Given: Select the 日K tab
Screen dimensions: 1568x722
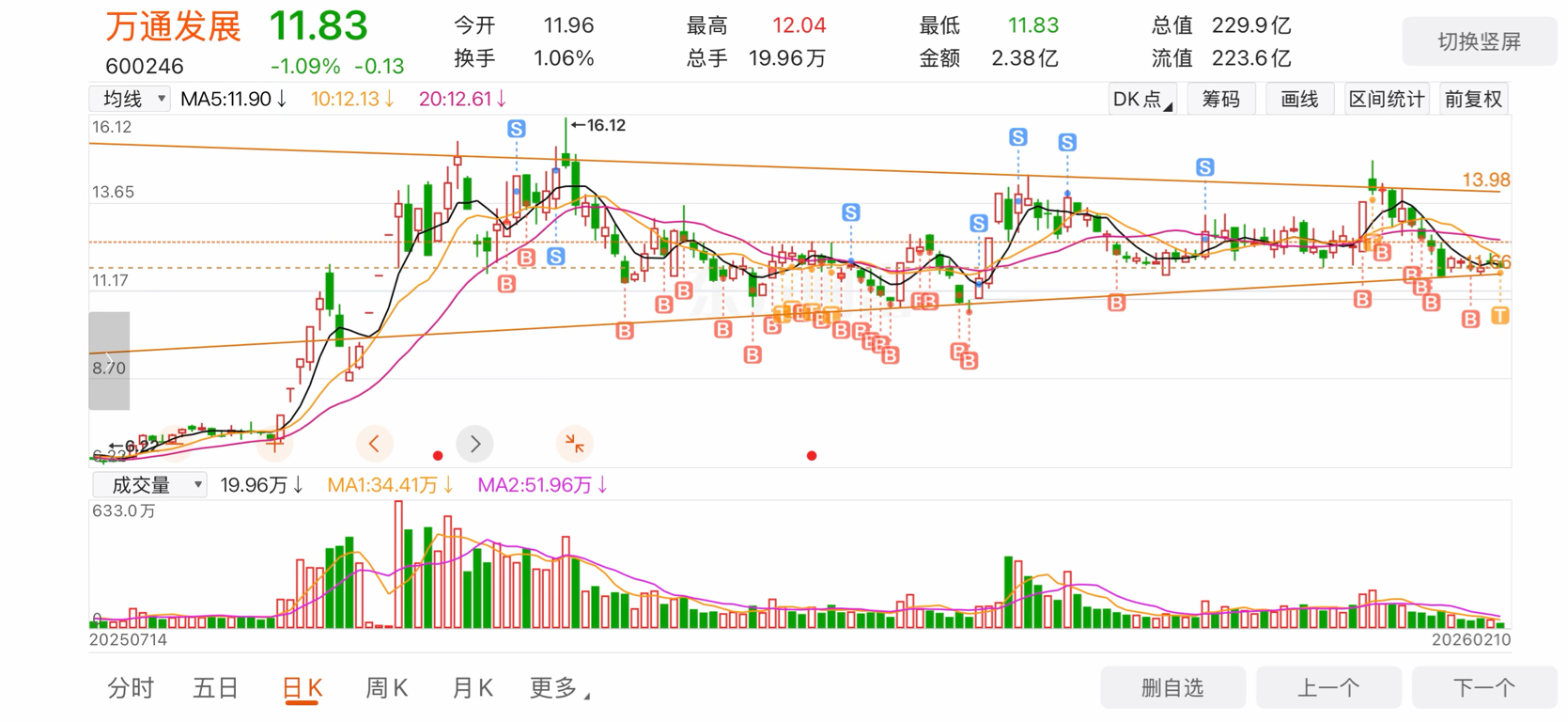Looking at the screenshot, I should click(x=303, y=688).
